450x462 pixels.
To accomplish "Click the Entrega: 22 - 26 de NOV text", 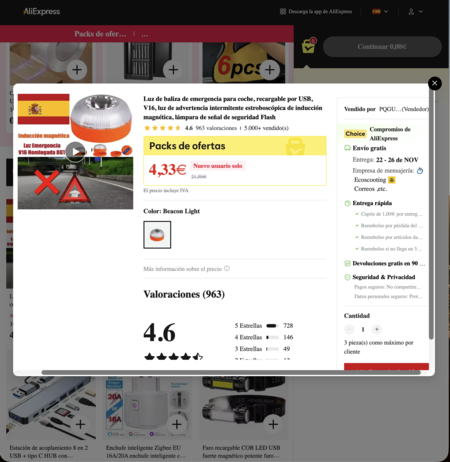I will (x=385, y=160).
